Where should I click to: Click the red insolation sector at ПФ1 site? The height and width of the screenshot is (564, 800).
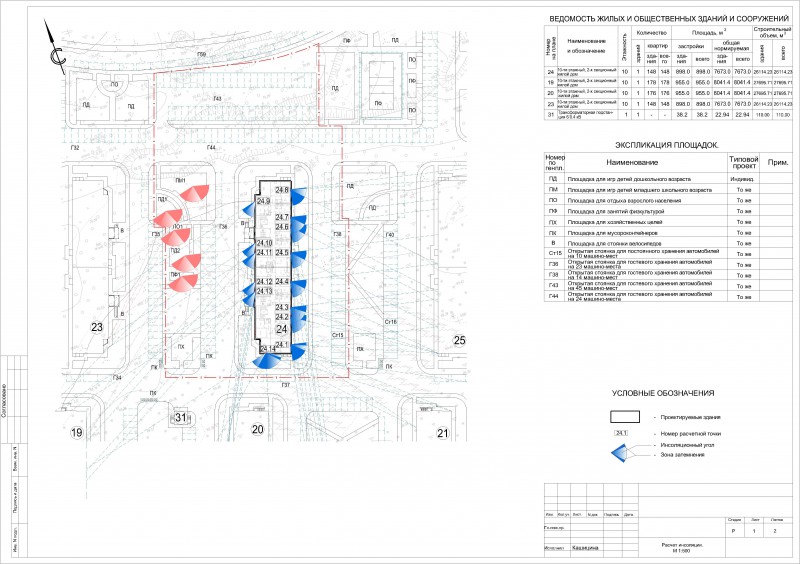coord(184,283)
